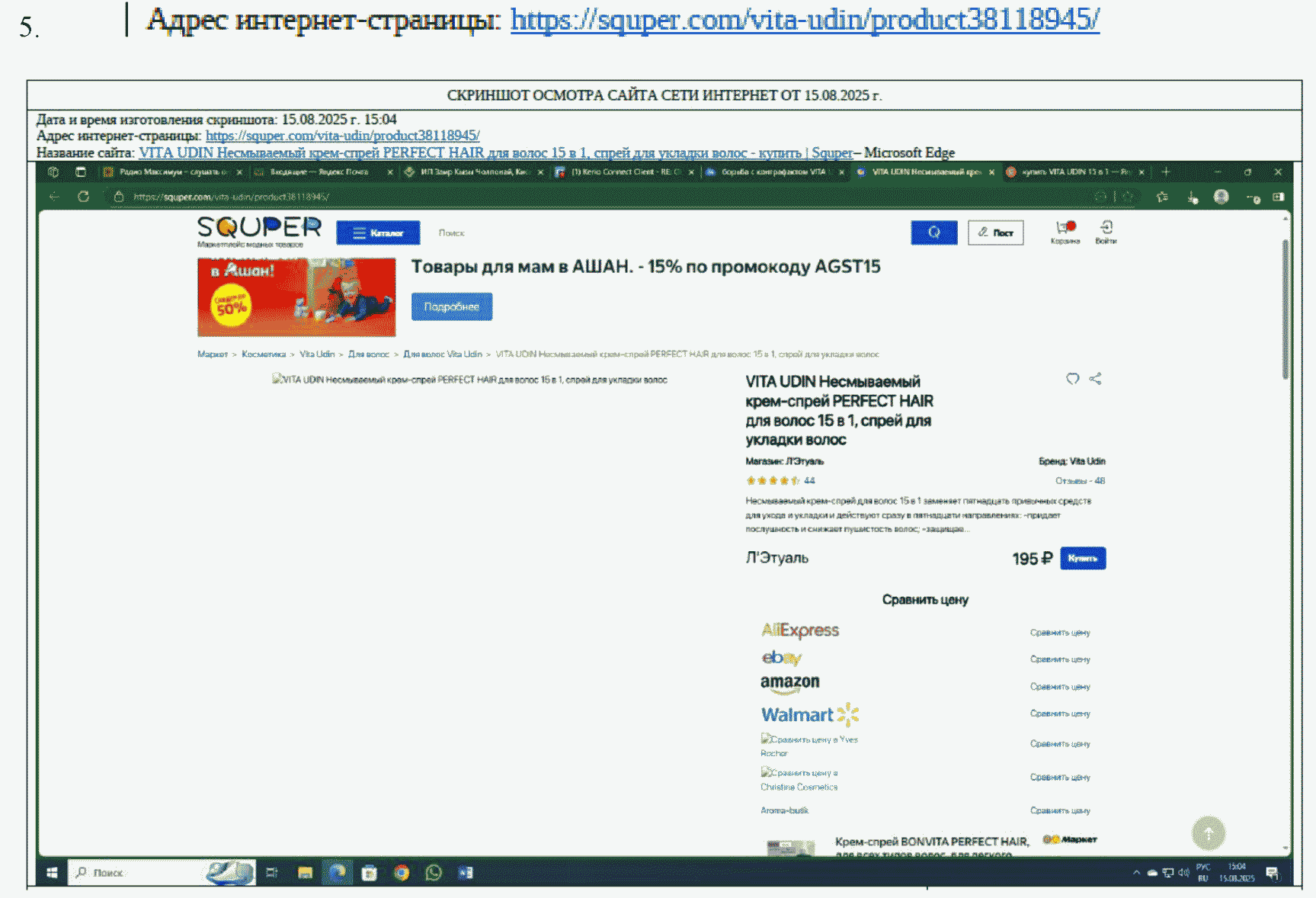Click the blue search magnifier button

933,233
